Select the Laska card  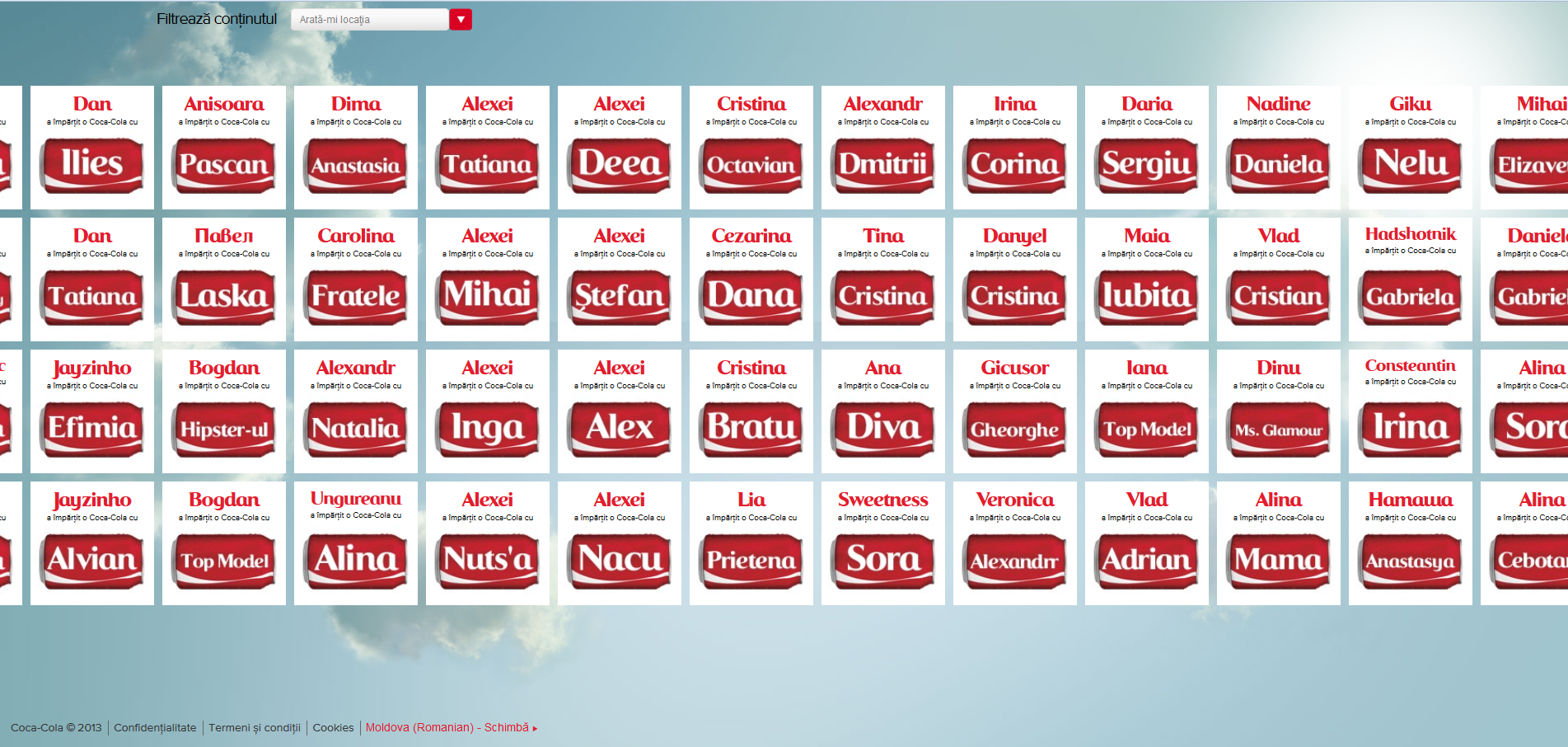click(224, 280)
